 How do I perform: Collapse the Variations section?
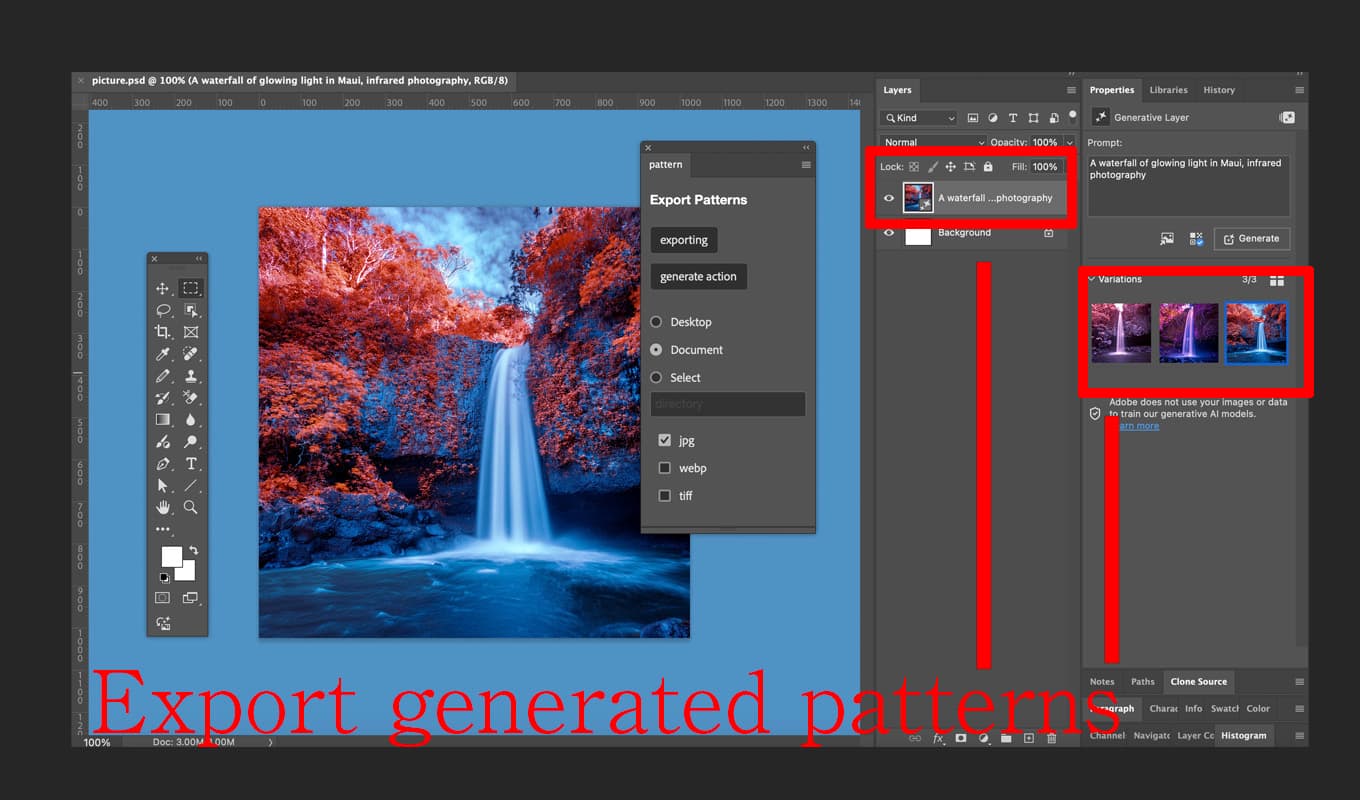1092,279
